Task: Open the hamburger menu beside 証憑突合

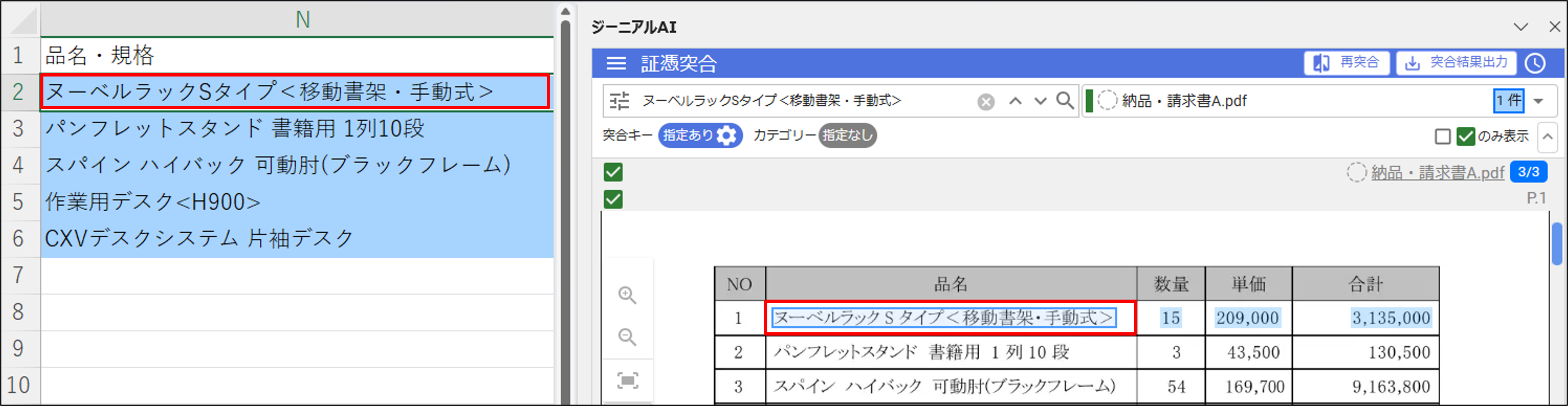Action: (616, 63)
